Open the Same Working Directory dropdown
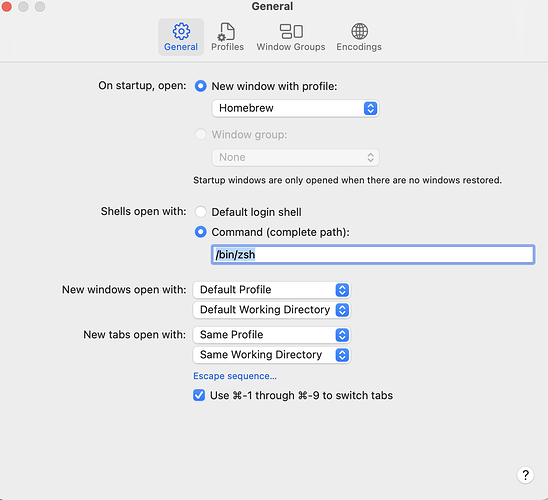Viewport: 548px width, 500px height. click(x=272, y=355)
